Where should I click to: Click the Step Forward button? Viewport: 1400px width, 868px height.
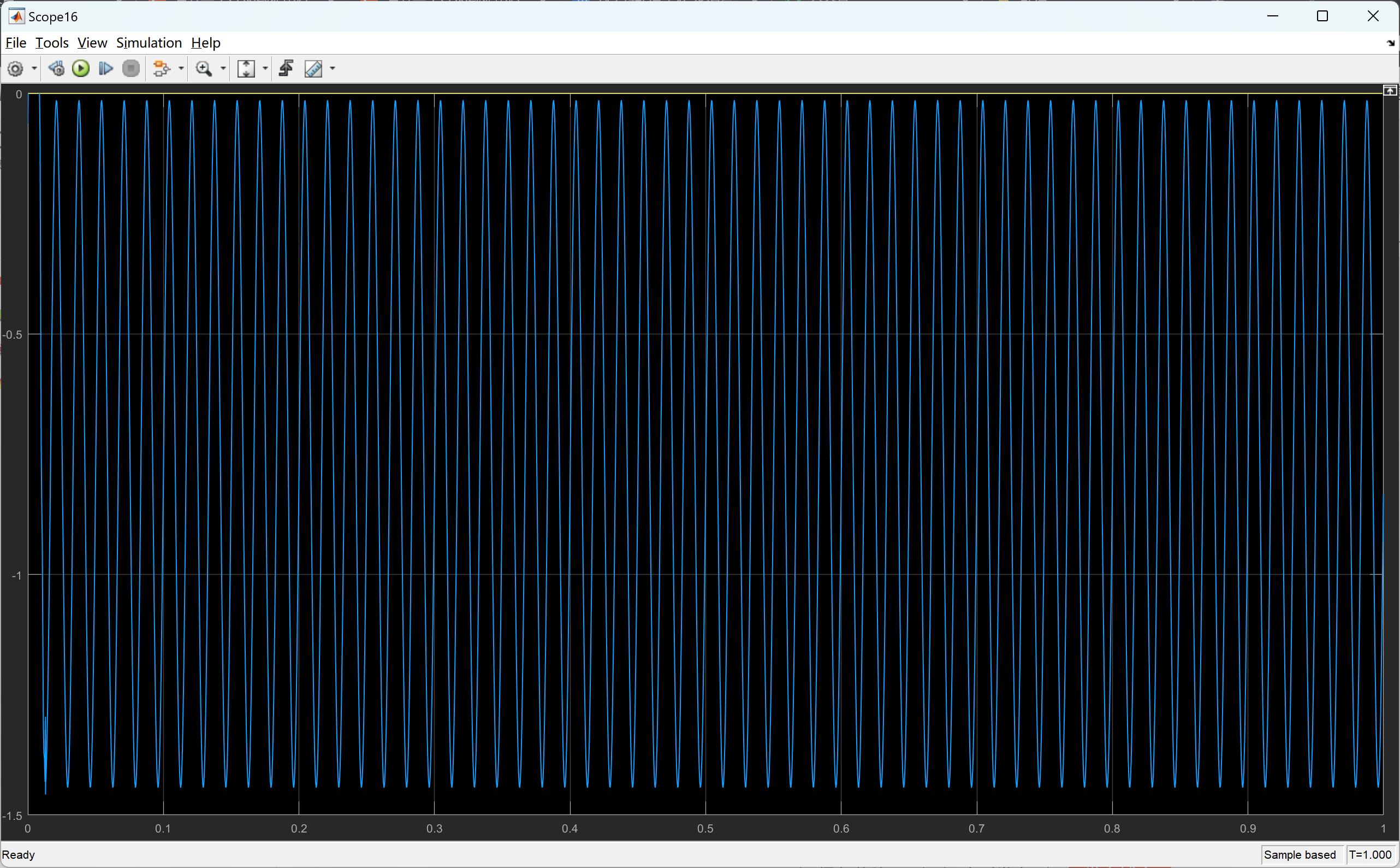[105, 69]
